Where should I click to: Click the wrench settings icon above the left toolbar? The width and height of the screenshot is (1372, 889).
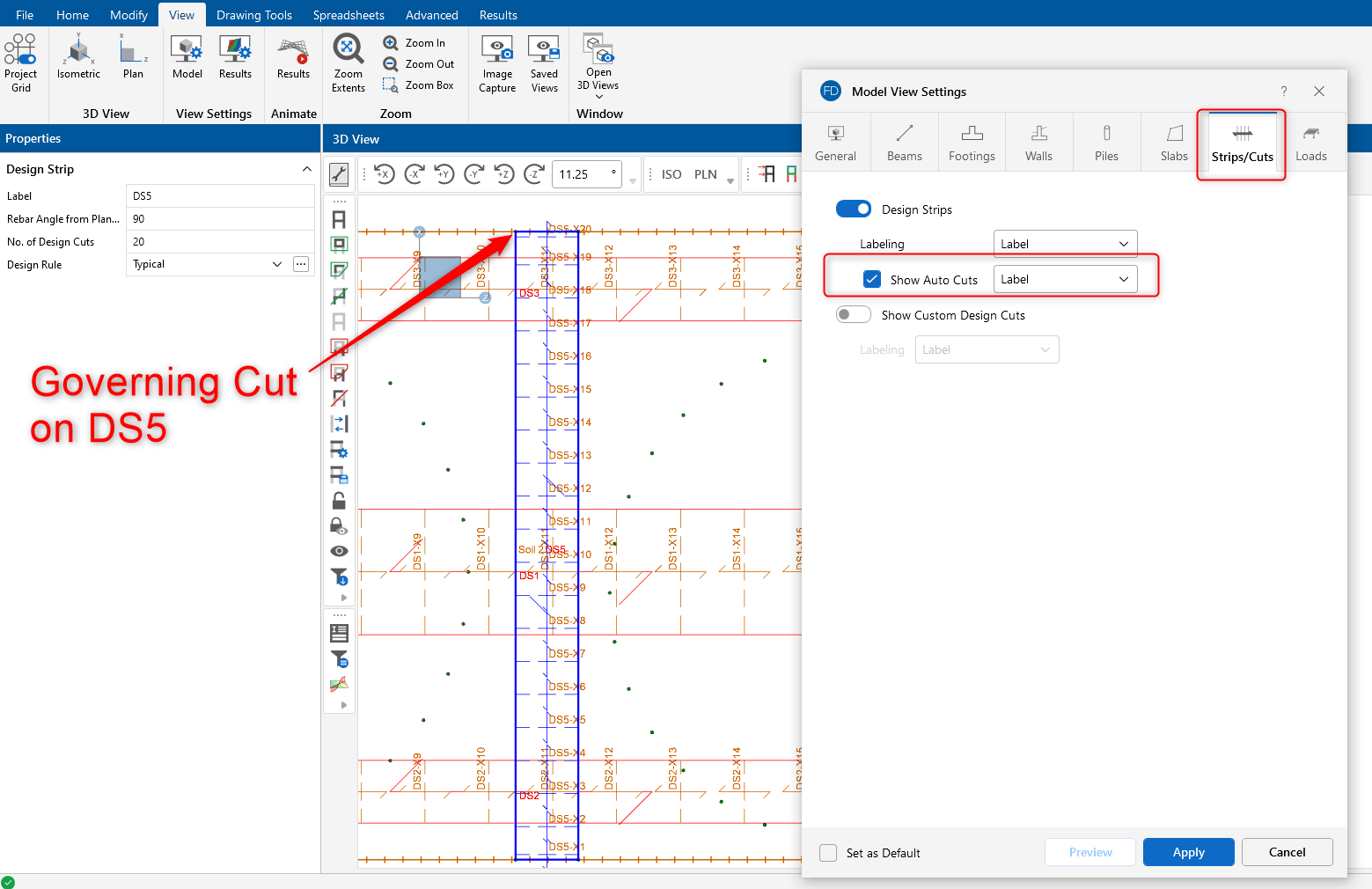click(x=339, y=173)
